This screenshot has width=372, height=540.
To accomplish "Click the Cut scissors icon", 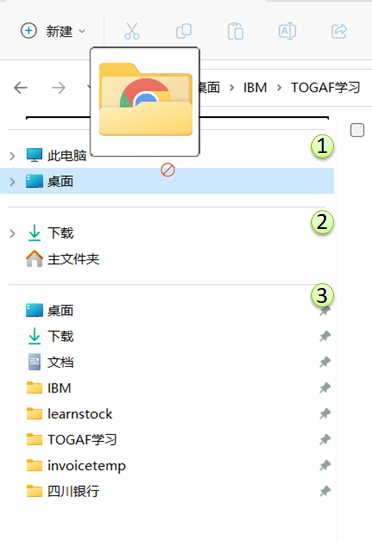I will point(132,31).
